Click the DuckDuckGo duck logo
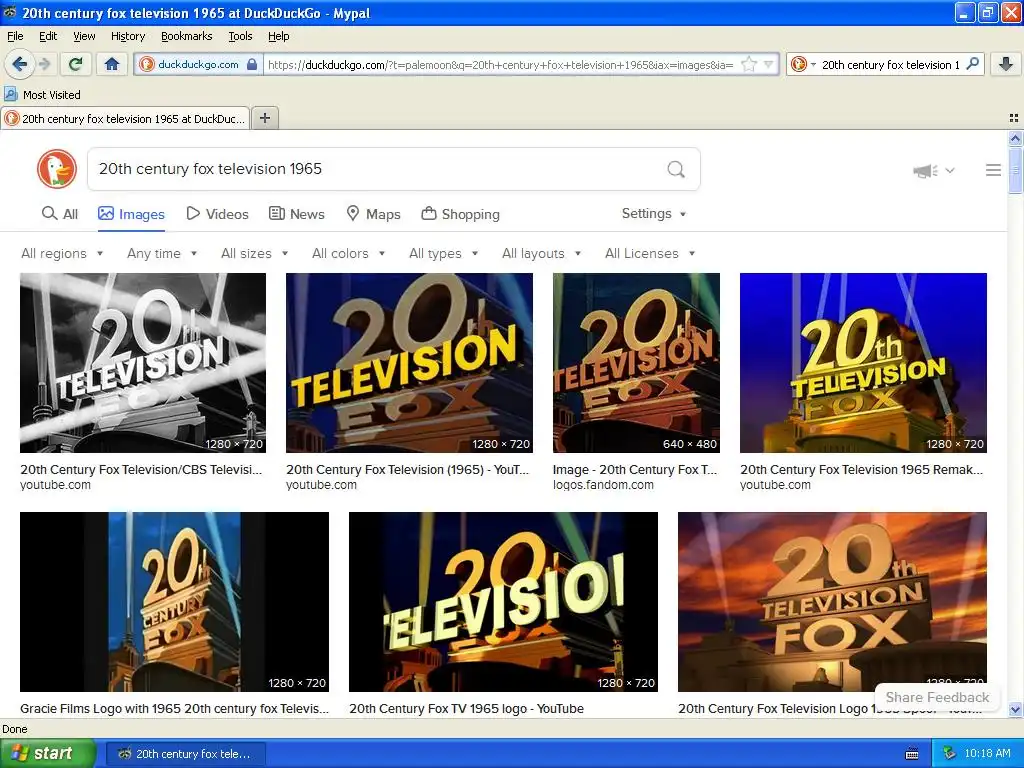The height and width of the screenshot is (768, 1024). tap(57, 168)
